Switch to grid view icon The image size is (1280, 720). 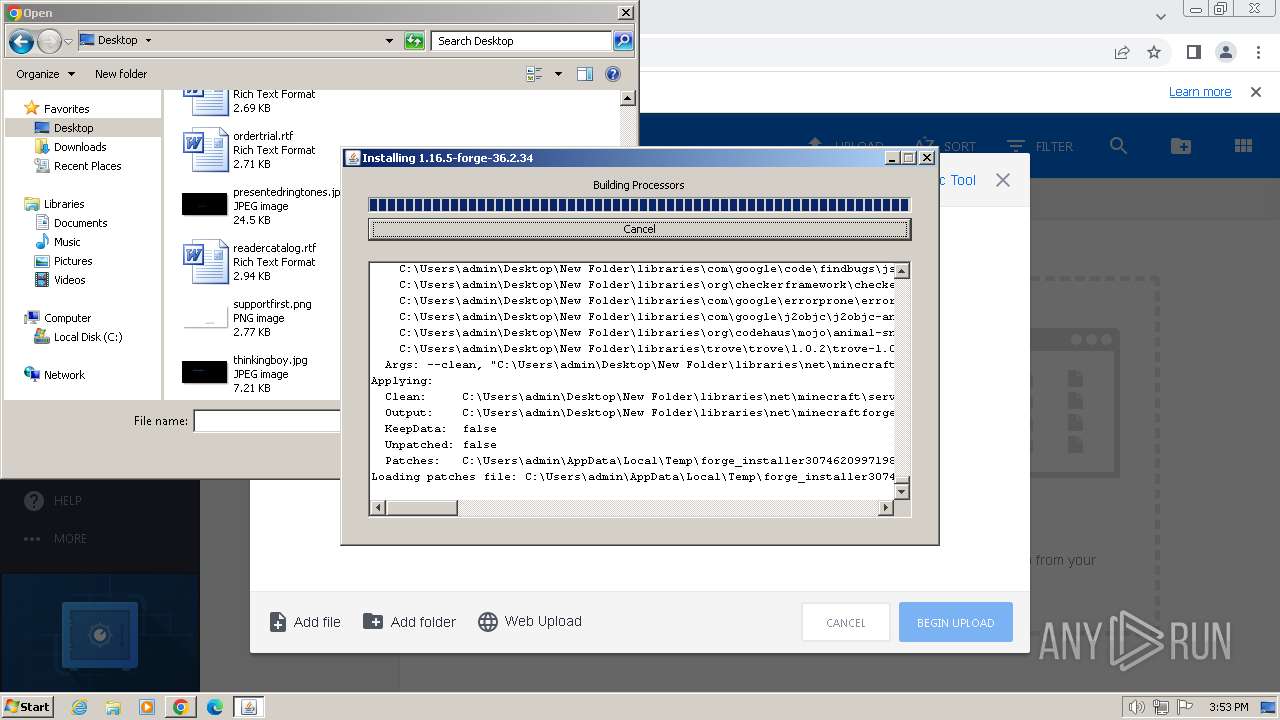1243,146
